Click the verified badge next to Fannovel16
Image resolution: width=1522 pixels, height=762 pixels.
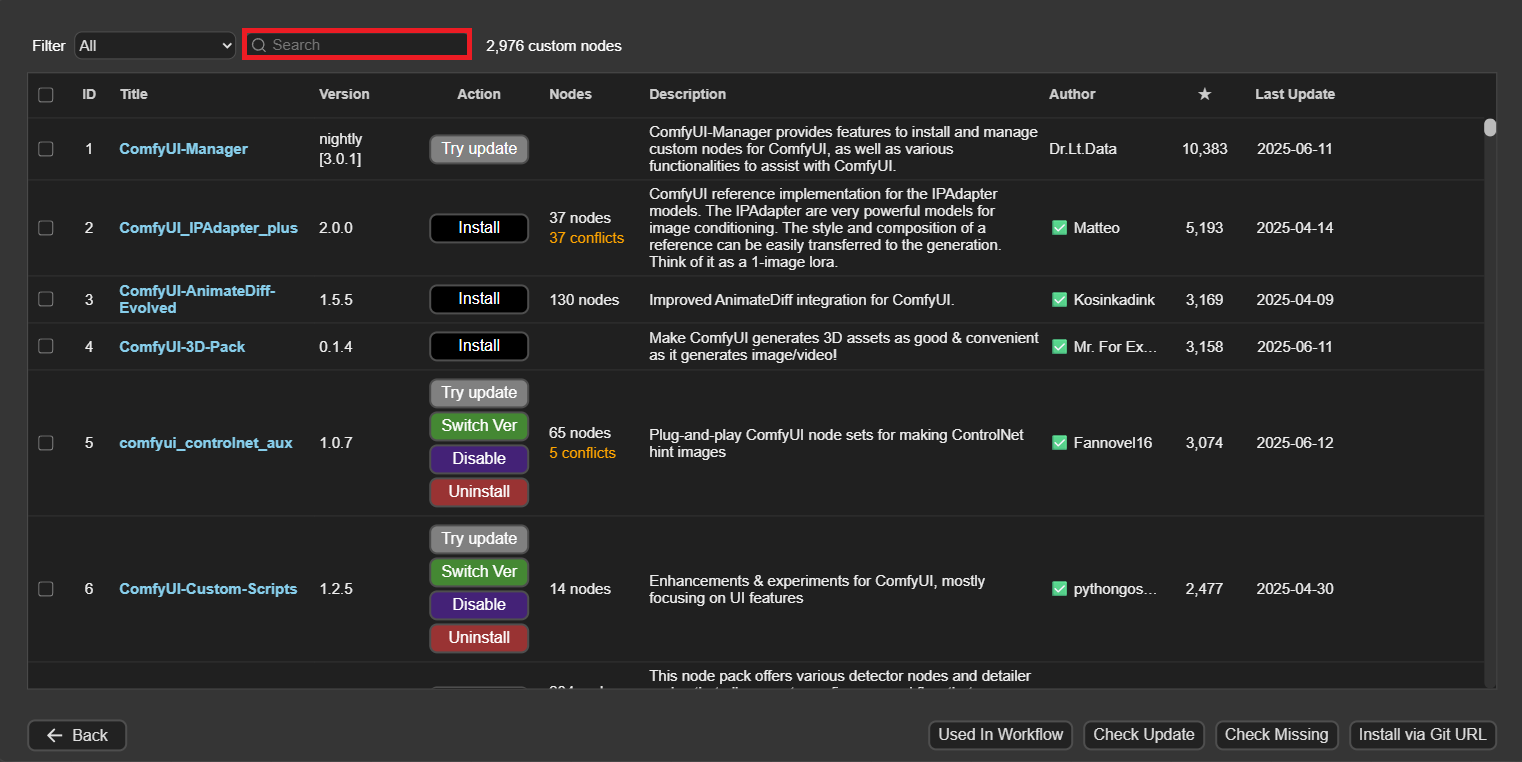[1059, 442]
